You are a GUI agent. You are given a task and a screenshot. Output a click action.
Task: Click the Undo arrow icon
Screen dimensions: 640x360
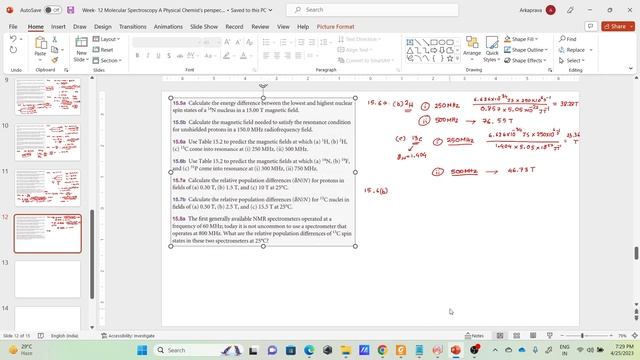point(13,39)
